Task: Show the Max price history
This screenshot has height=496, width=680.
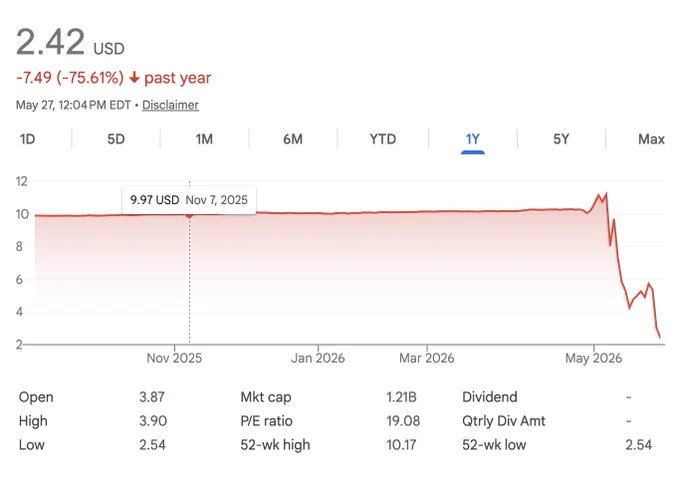Action: (x=651, y=139)
